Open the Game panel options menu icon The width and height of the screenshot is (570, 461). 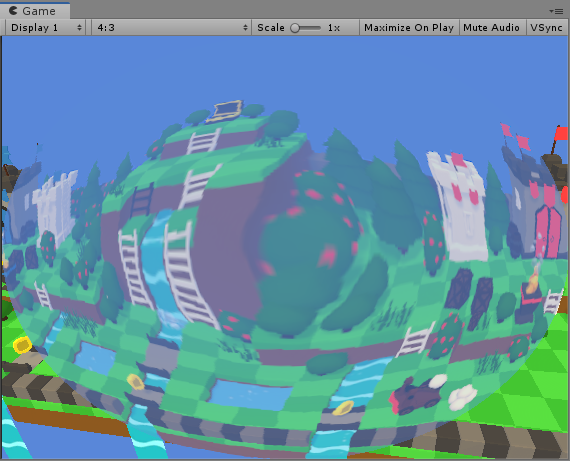[x=557, y=12]
